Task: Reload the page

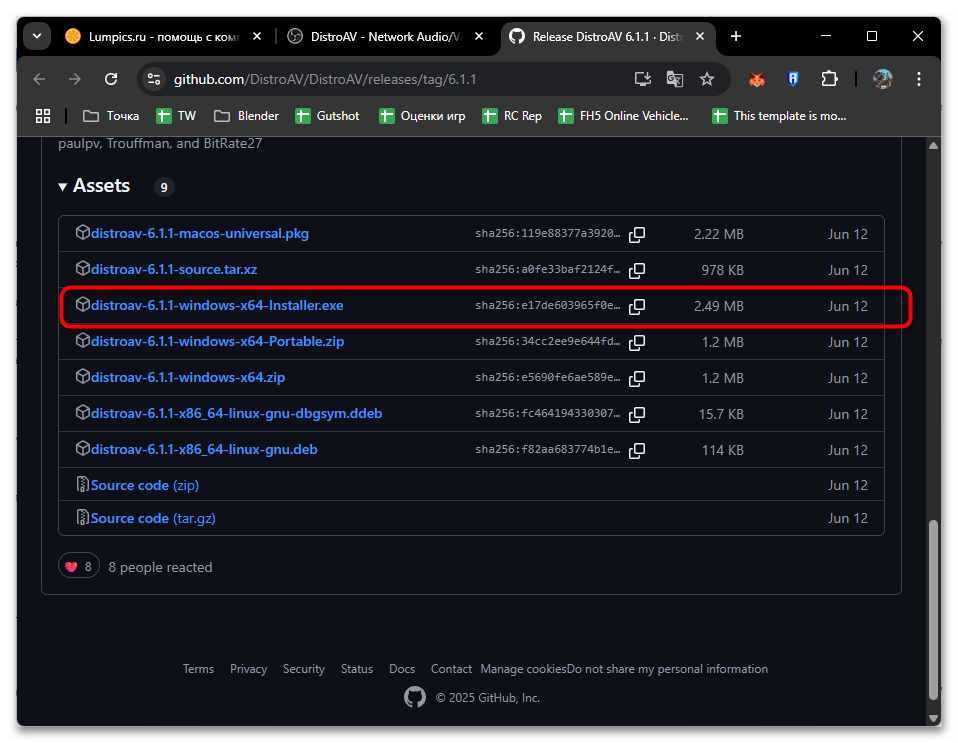Action: point(111,79)
